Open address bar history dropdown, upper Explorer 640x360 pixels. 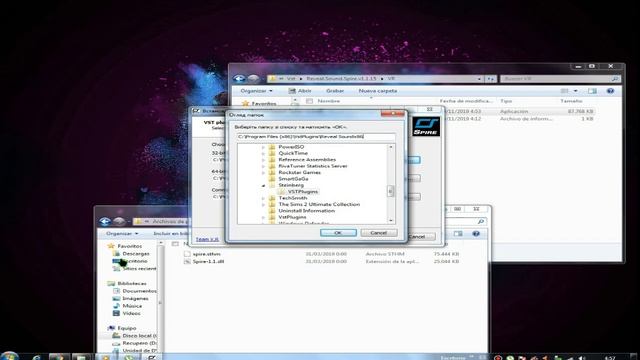[x=479, y=78]
